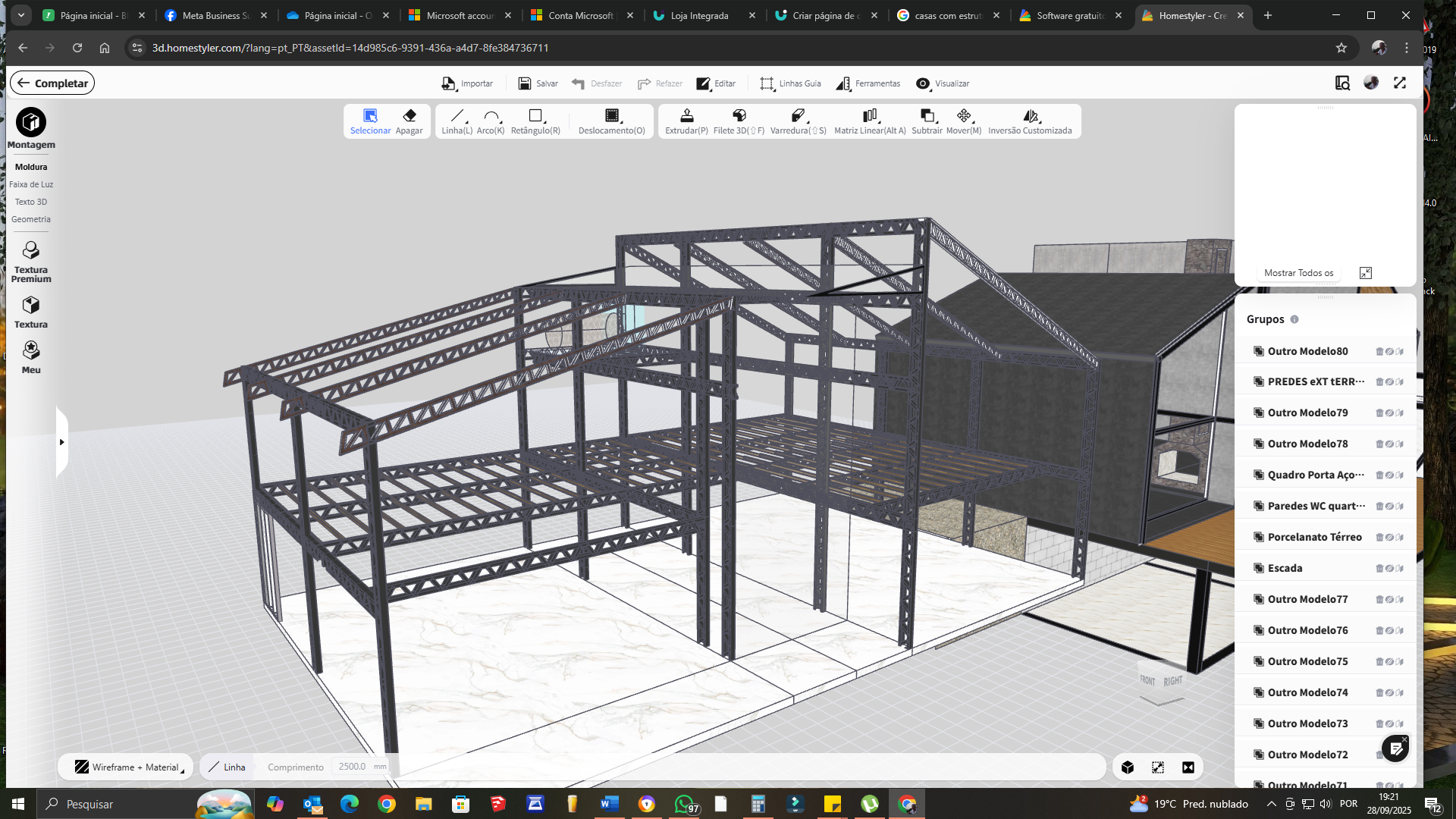Open the Ferramentas dropdown menu
Screen dimensions: 1456x819
[868, 83]
